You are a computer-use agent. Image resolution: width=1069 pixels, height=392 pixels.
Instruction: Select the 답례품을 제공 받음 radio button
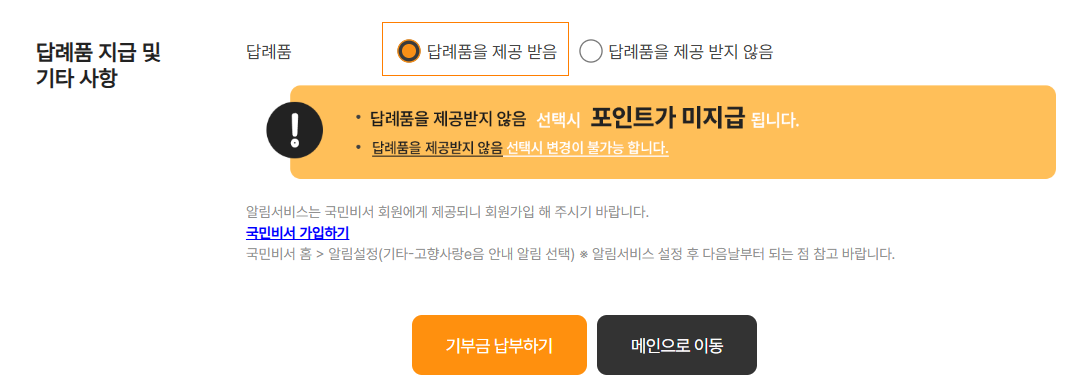(408, 51)
